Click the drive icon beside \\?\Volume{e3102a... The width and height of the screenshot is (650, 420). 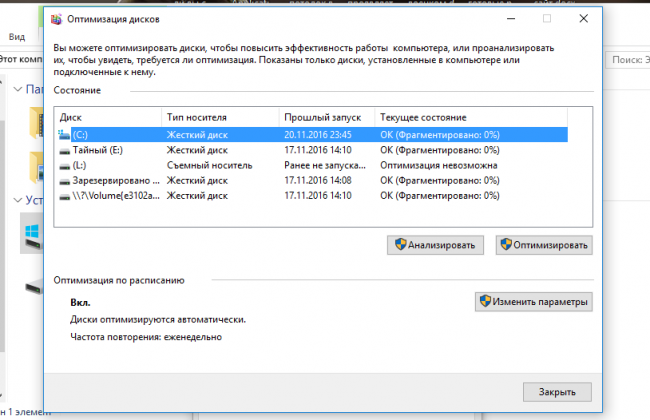coord(64,197)
